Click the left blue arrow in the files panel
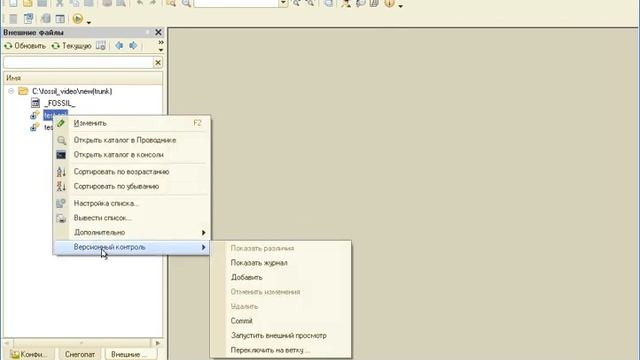The height and width of the screenshot is (360, 640). (119, 46)
